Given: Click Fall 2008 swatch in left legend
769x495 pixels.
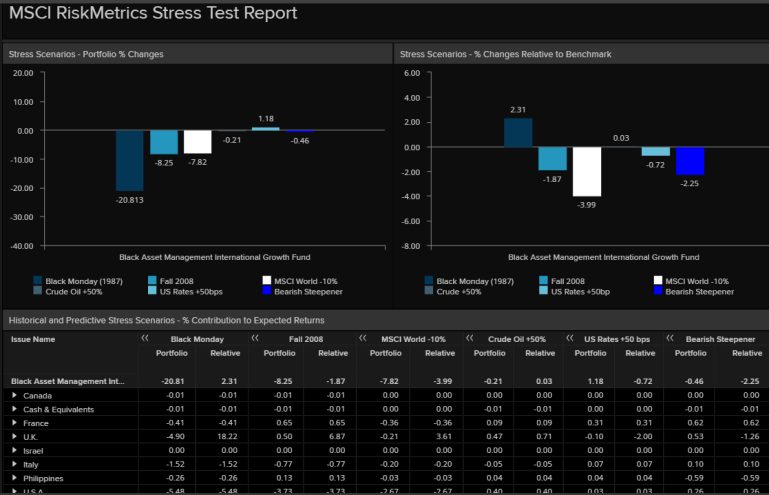Looking at the screenshot, I should pos(152,281).
